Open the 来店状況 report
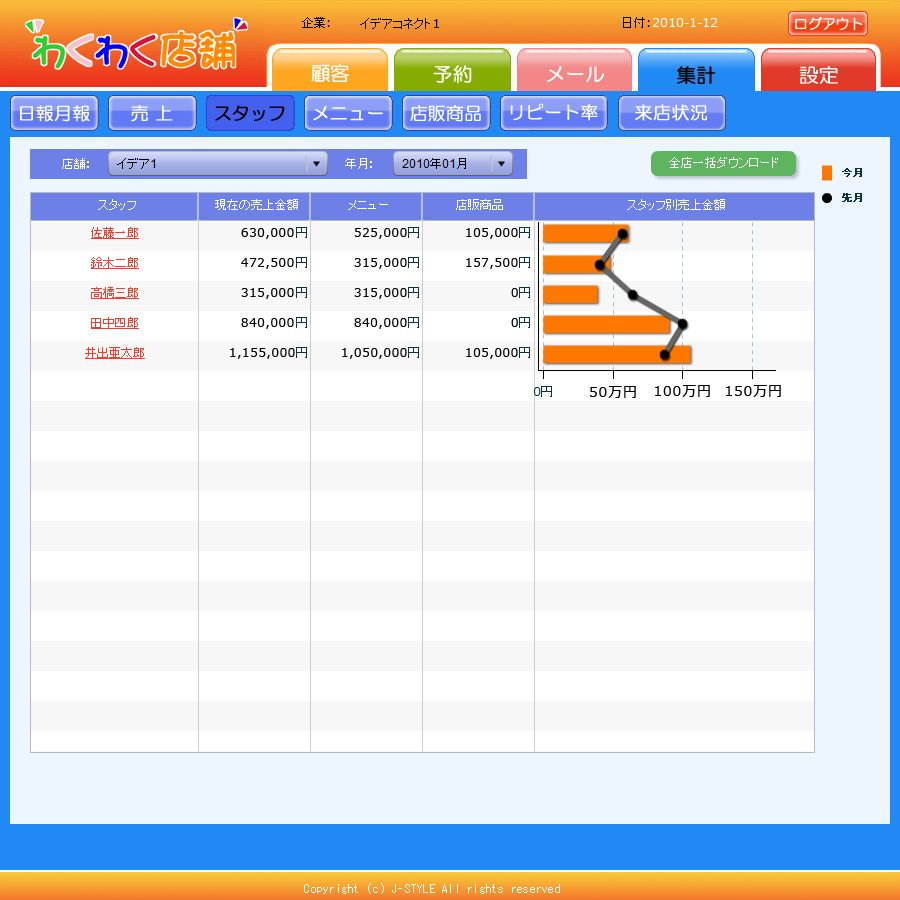 point(671,114)
